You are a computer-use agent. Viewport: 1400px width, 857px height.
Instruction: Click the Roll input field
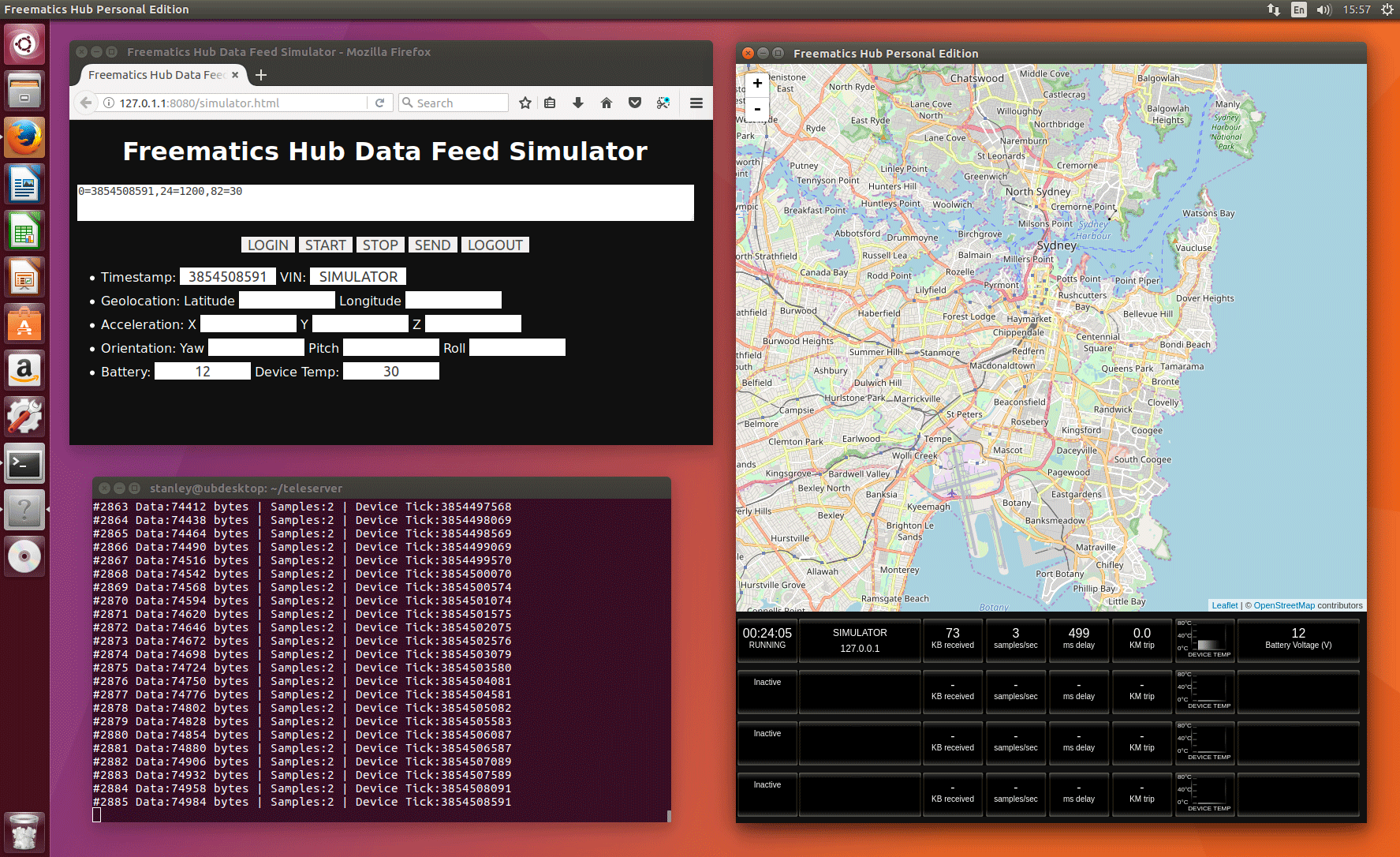517,348
